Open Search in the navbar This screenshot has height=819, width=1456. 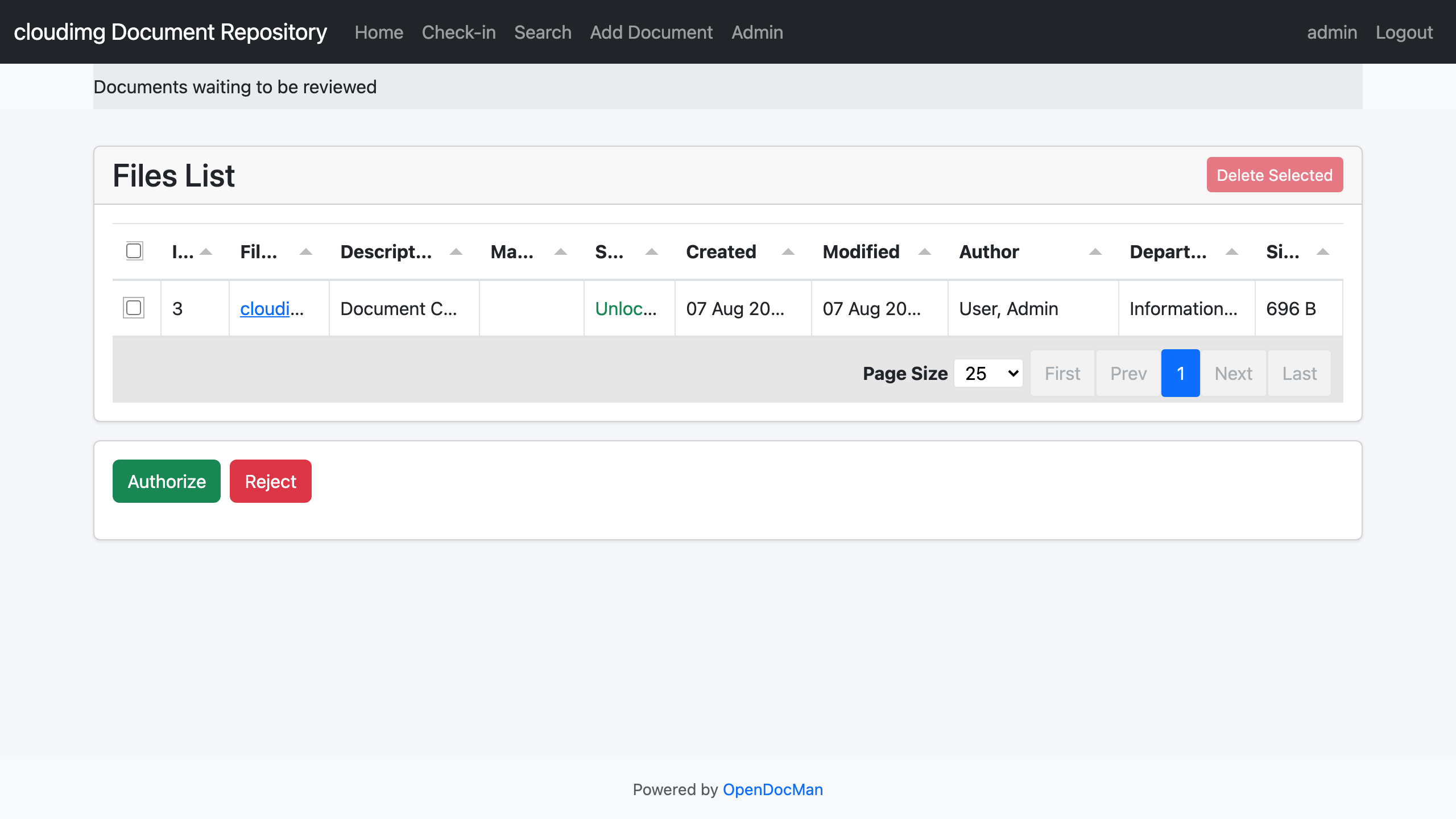[543, 32]
